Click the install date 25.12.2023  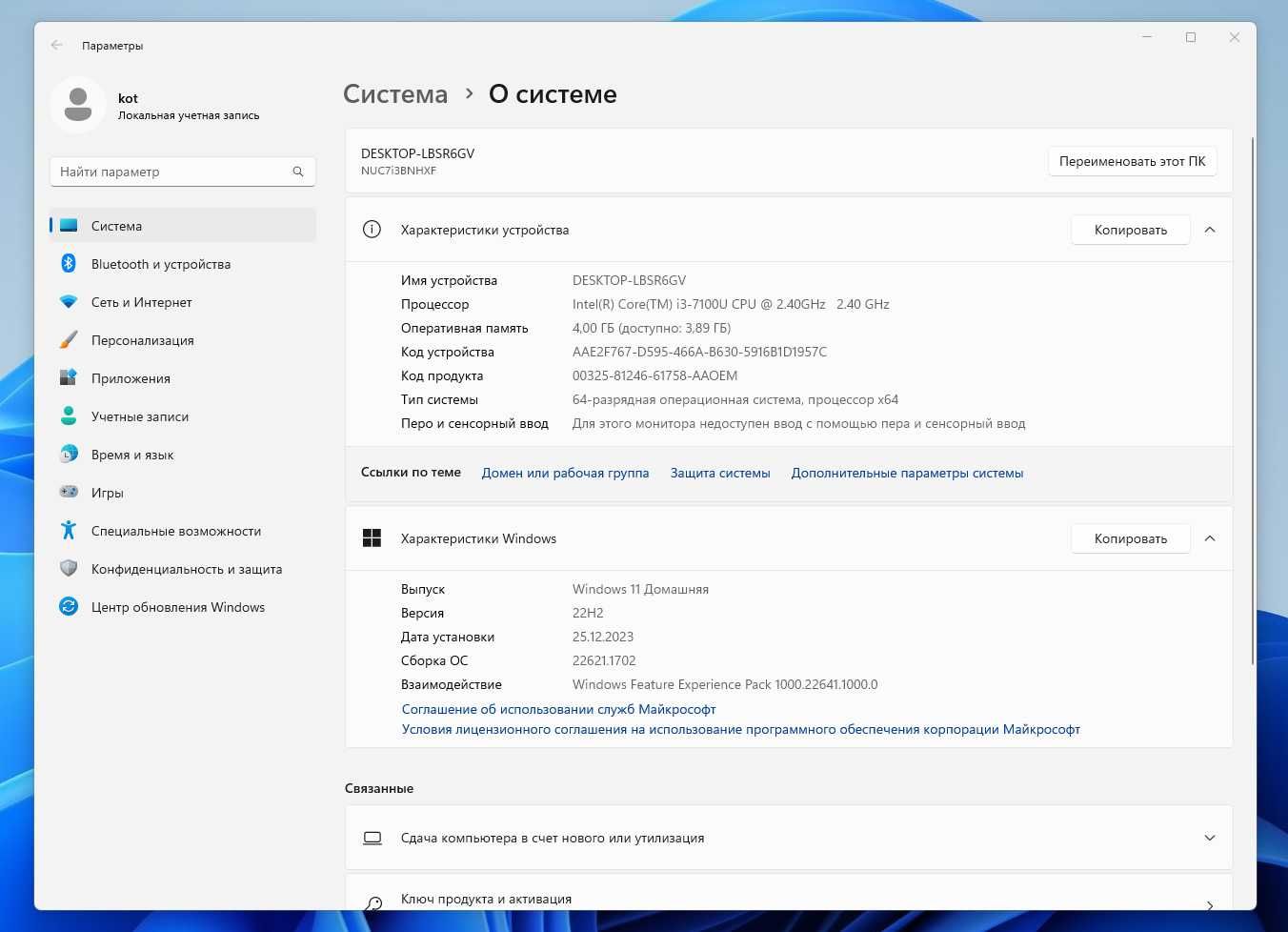click(x=602, y=637)
